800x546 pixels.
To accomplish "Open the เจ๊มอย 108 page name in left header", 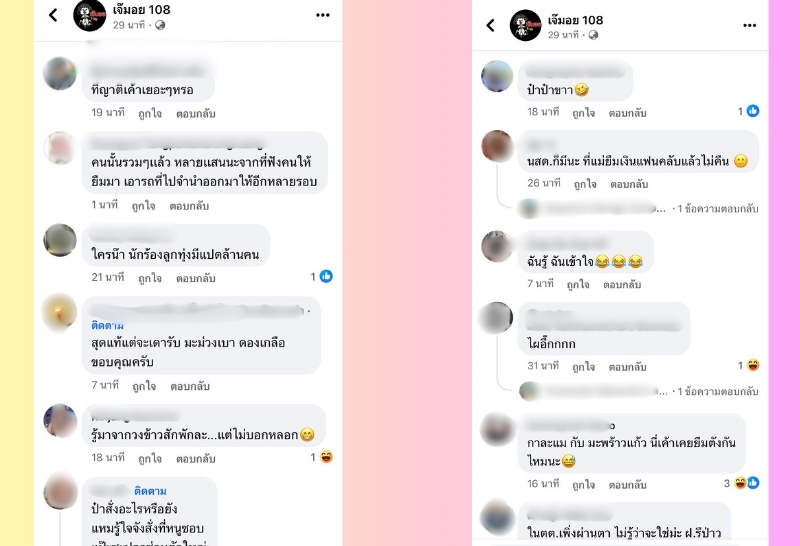I will pos(142,10).
